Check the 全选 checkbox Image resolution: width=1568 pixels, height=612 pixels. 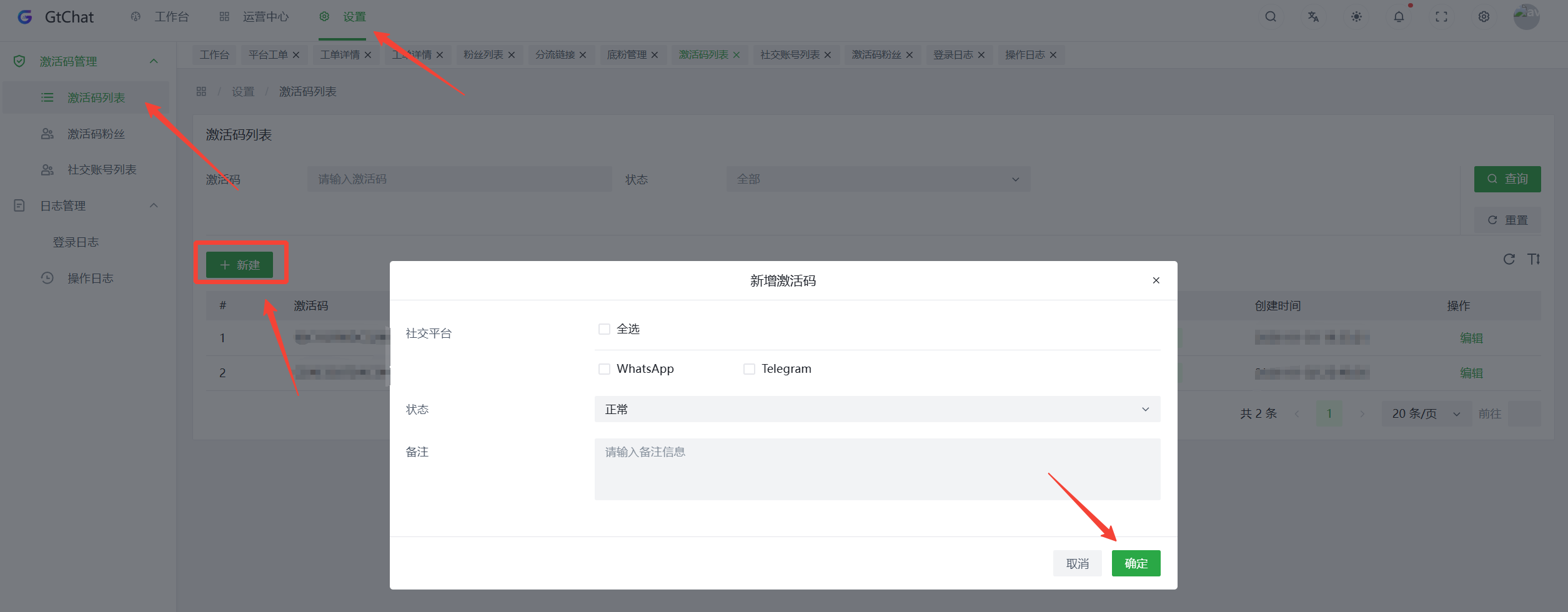[604, 329]
